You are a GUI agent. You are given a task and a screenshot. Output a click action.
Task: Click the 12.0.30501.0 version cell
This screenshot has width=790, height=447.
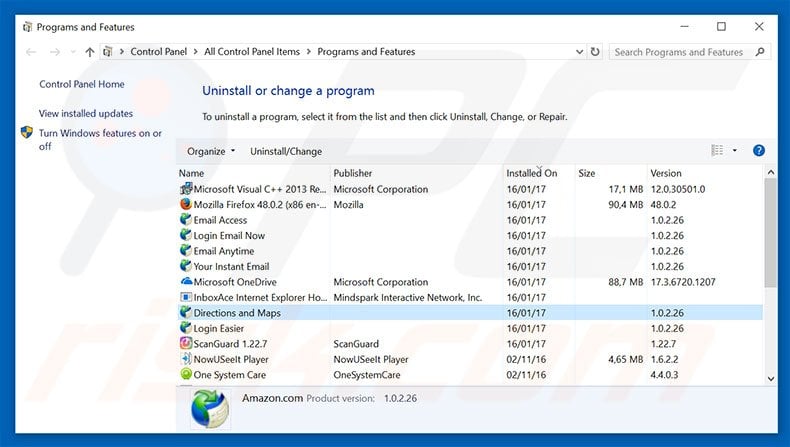(x=678, y=189)
